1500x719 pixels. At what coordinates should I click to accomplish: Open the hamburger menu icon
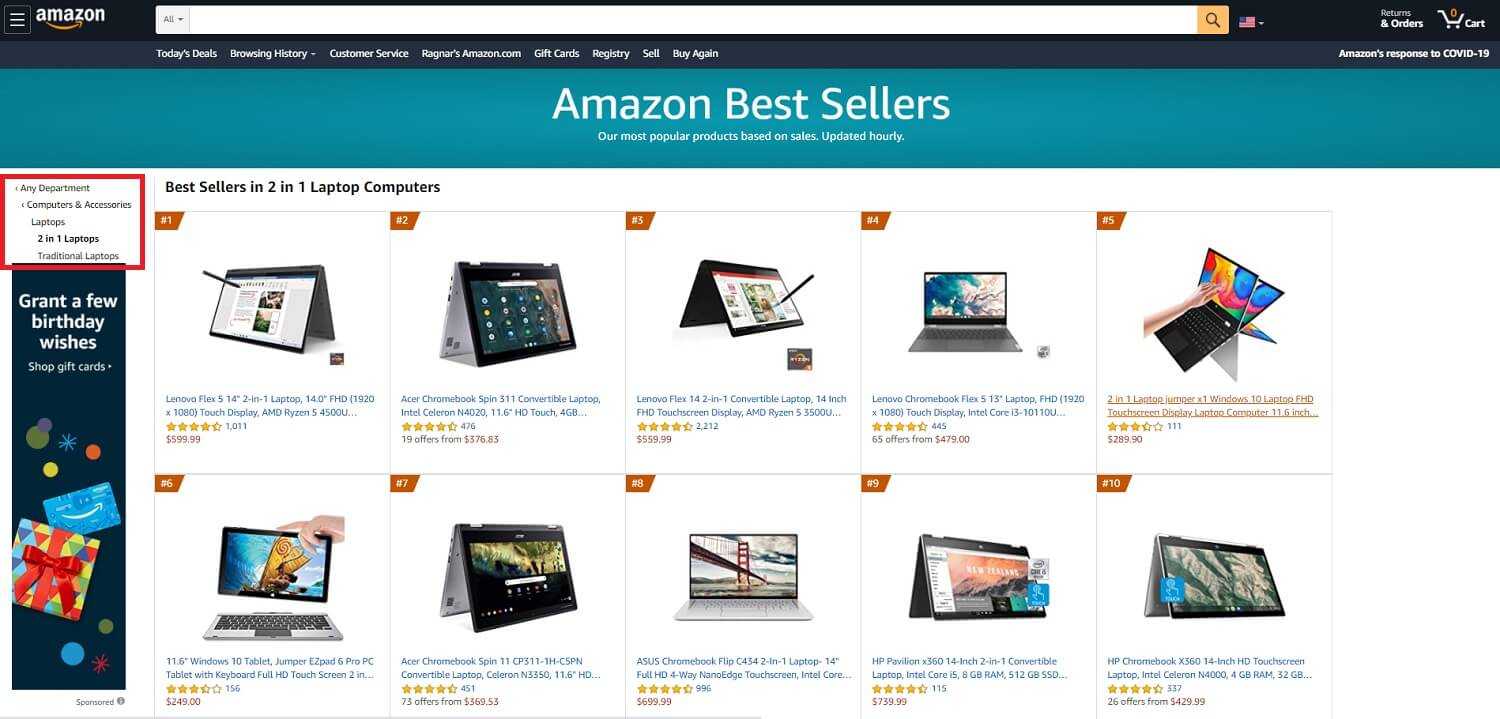tap(18, 19)
